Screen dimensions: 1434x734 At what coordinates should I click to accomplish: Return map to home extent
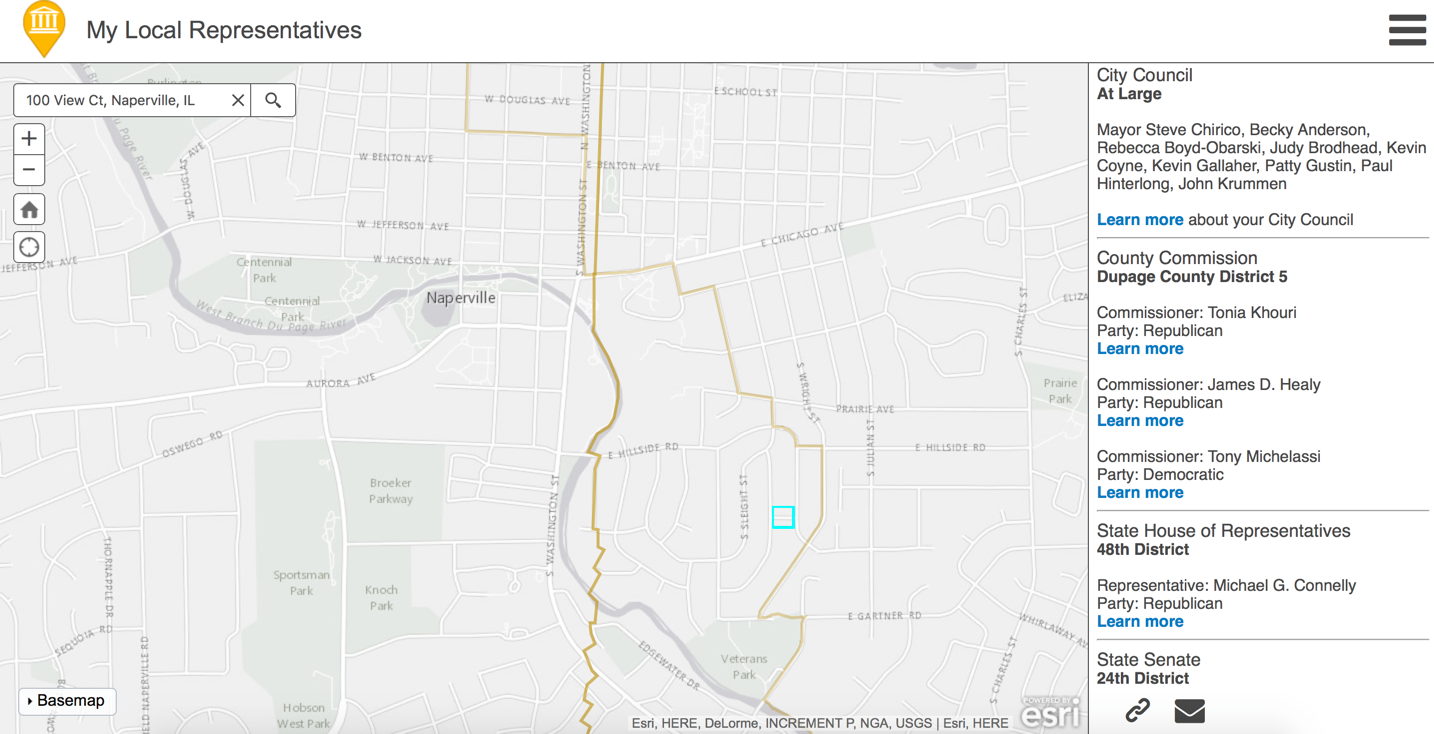pos(29,209)
